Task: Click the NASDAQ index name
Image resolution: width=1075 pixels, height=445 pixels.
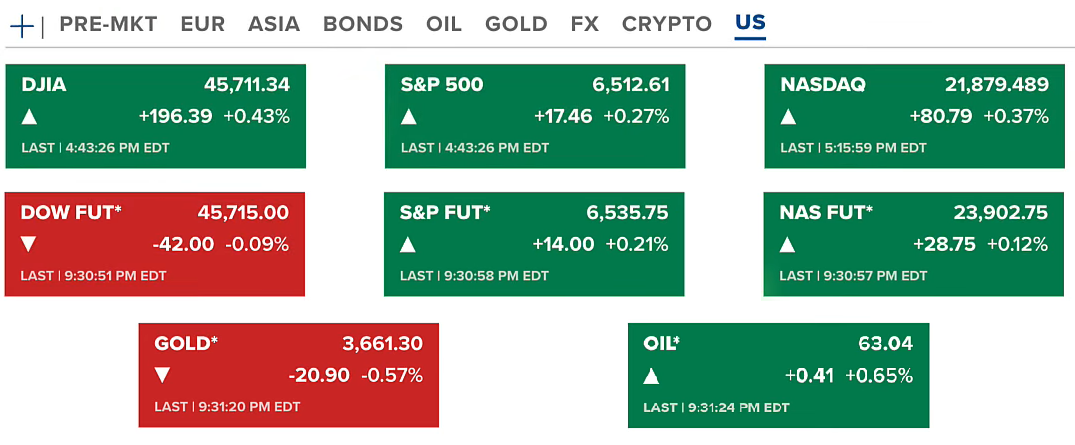Action: click(823, 85)
